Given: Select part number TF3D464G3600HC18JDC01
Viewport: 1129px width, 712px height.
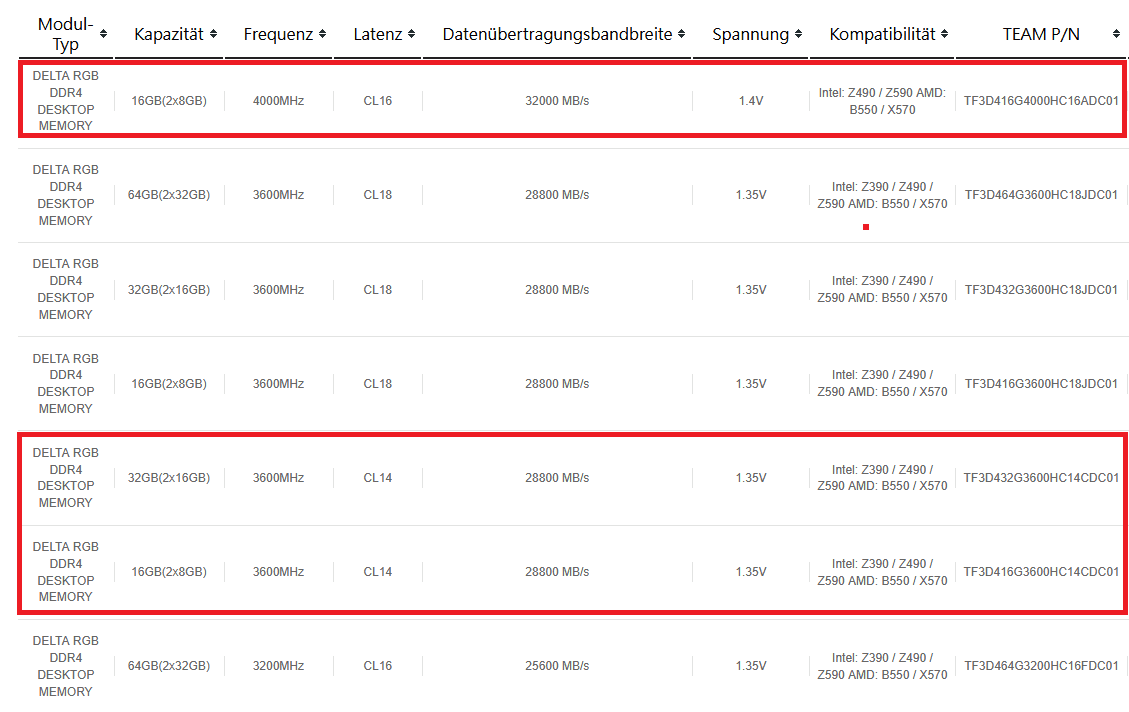Looking at the screenshot, I should coord(1041,195).
